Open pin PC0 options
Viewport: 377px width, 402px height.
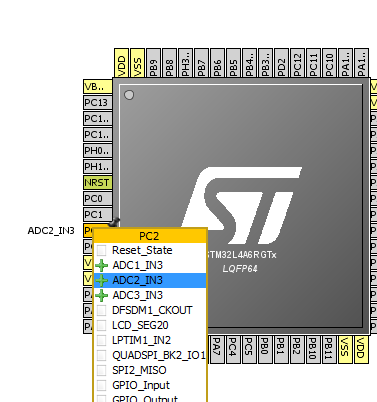tap(98, 199)
